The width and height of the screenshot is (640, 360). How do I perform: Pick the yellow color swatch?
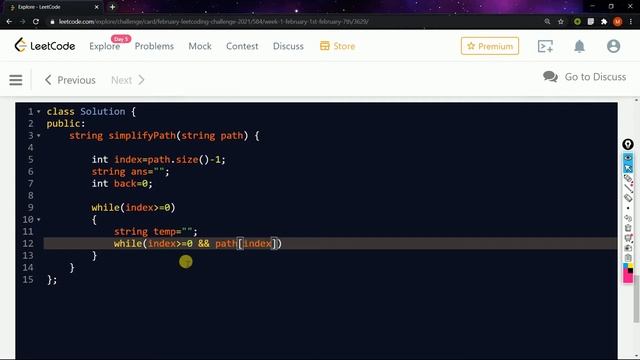pos(631,266)
